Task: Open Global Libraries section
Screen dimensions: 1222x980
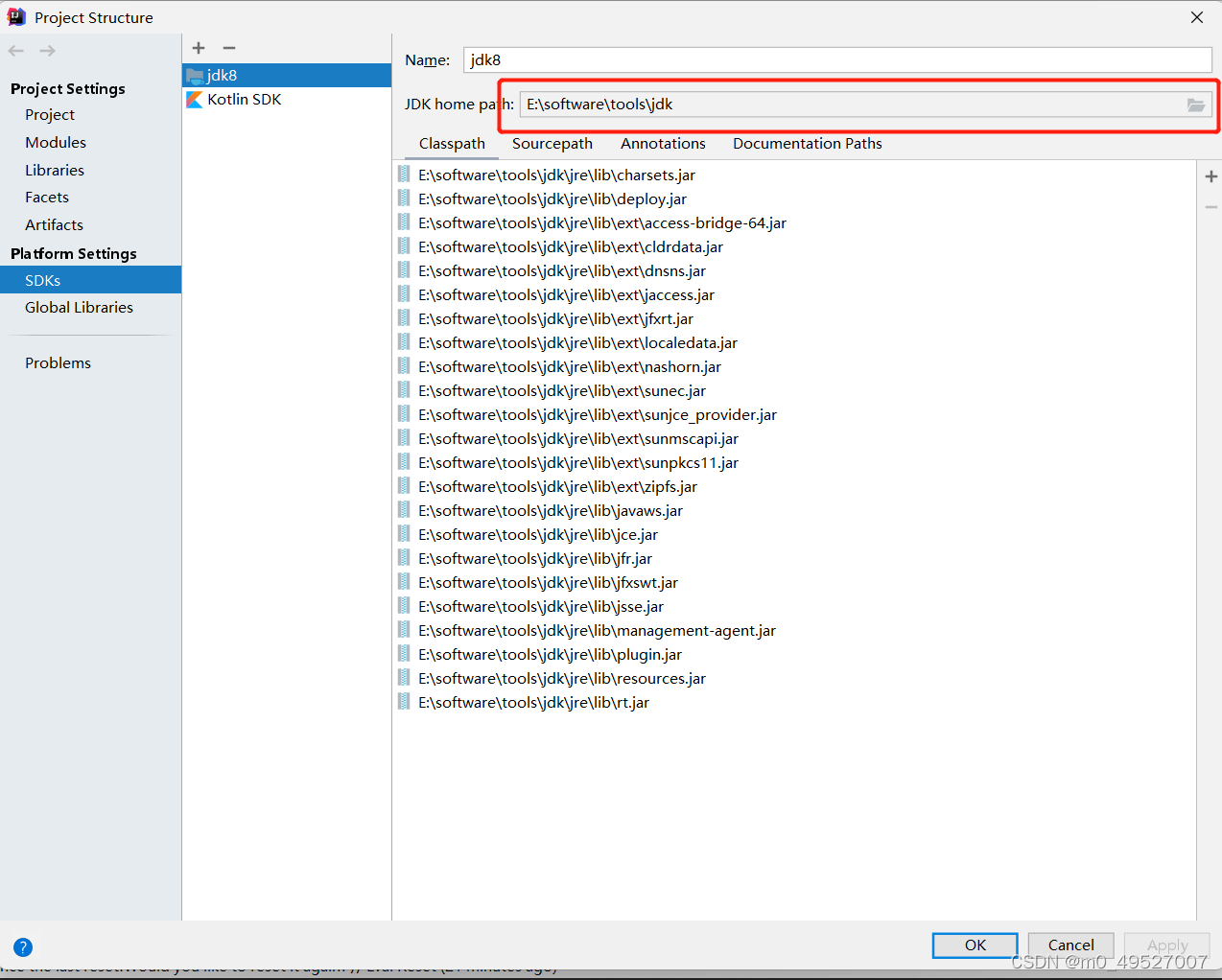Action: coord(79,308)
